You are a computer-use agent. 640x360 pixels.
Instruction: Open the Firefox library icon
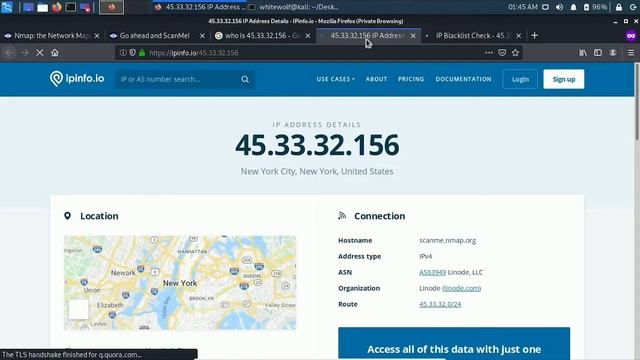click(583, 53)
